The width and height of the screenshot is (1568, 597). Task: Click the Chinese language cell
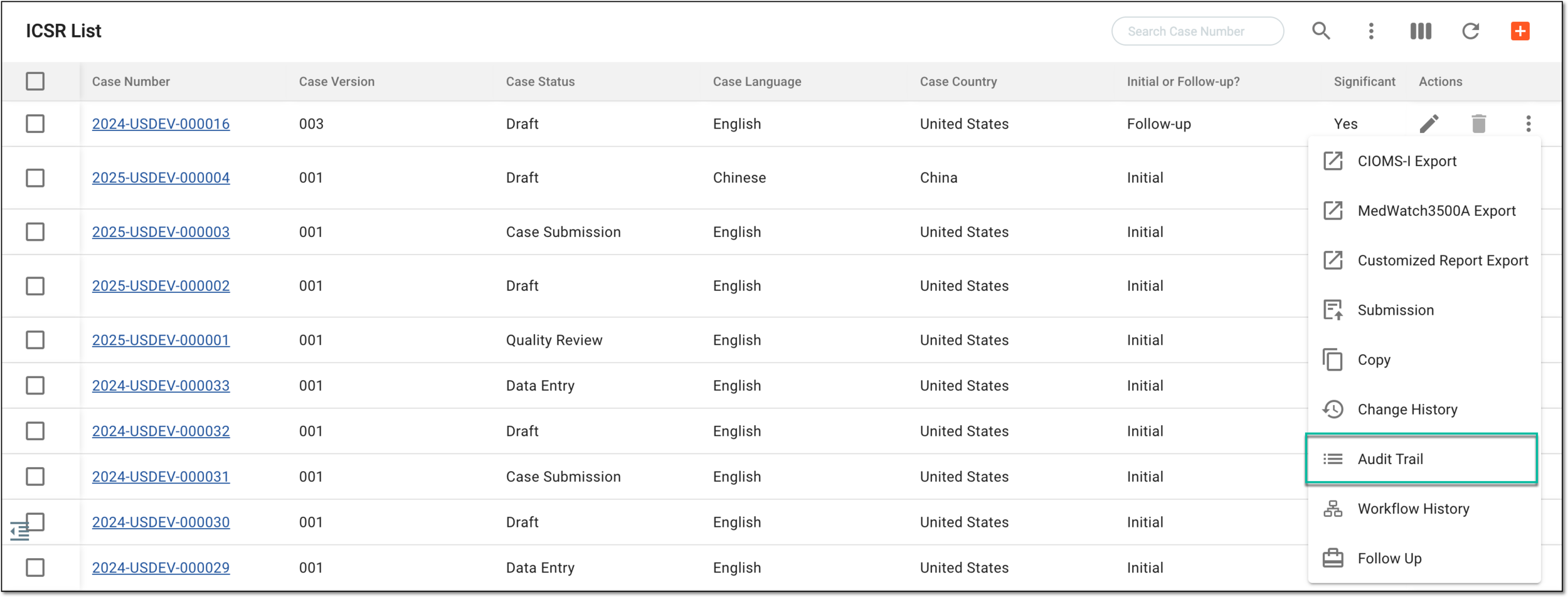point(739,177)
